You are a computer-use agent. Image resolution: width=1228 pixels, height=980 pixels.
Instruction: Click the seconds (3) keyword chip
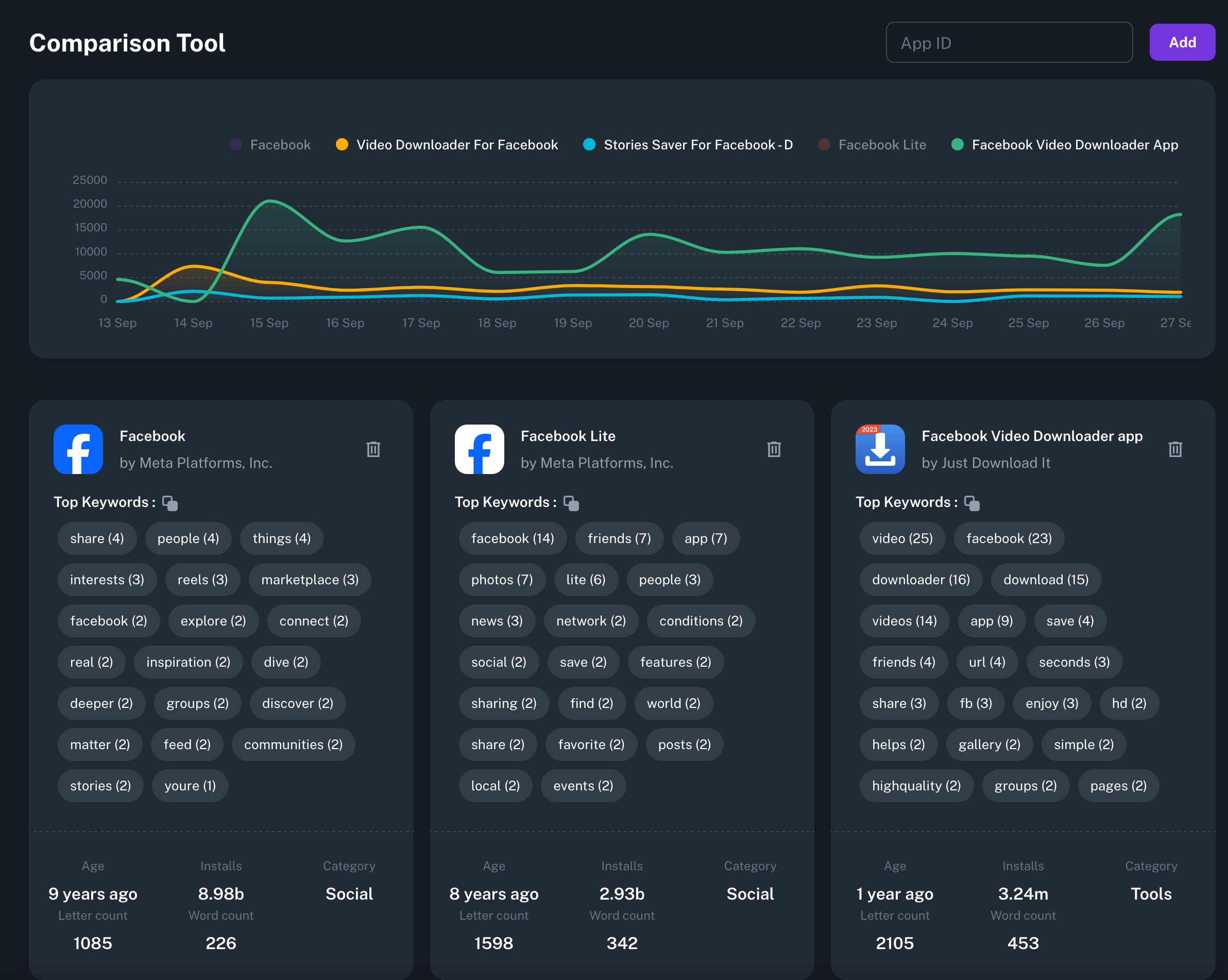[1074, 662]
